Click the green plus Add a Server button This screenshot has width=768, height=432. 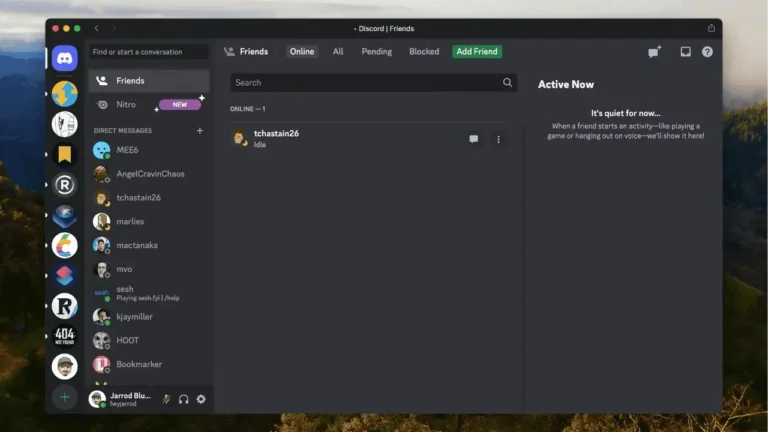pyautogui.click(x=65, y=397)
